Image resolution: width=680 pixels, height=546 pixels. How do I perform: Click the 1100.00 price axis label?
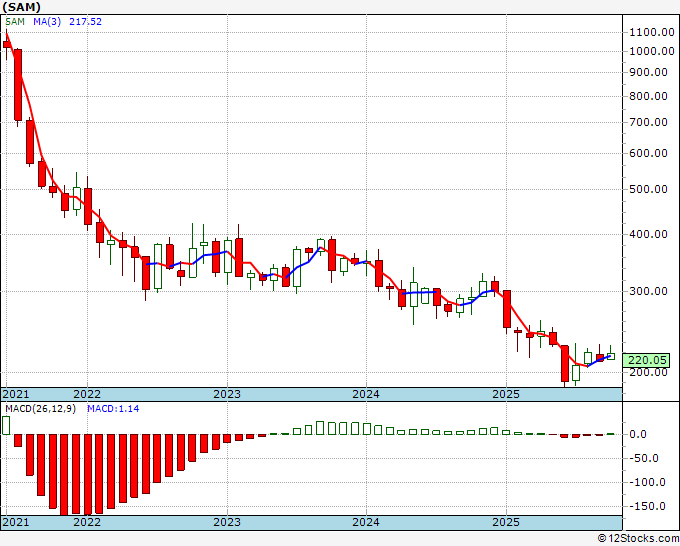tap(652, 32)
